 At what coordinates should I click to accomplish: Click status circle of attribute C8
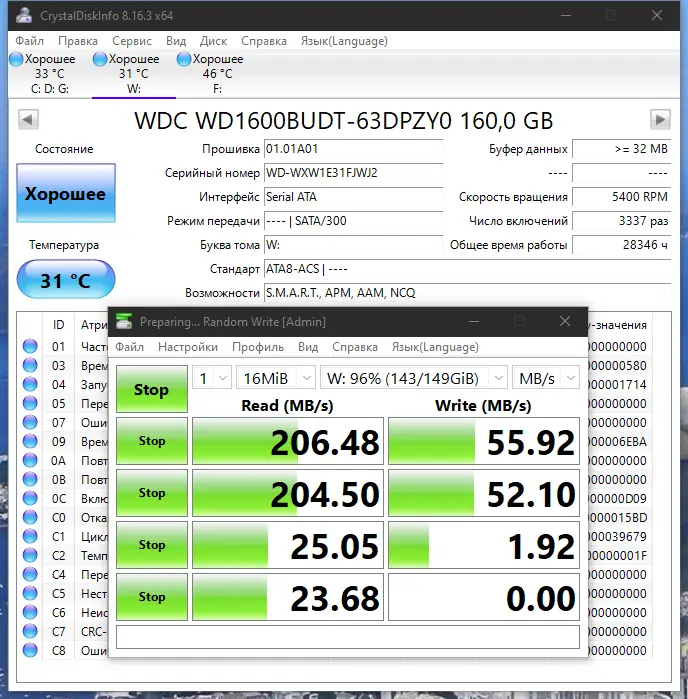30,650
